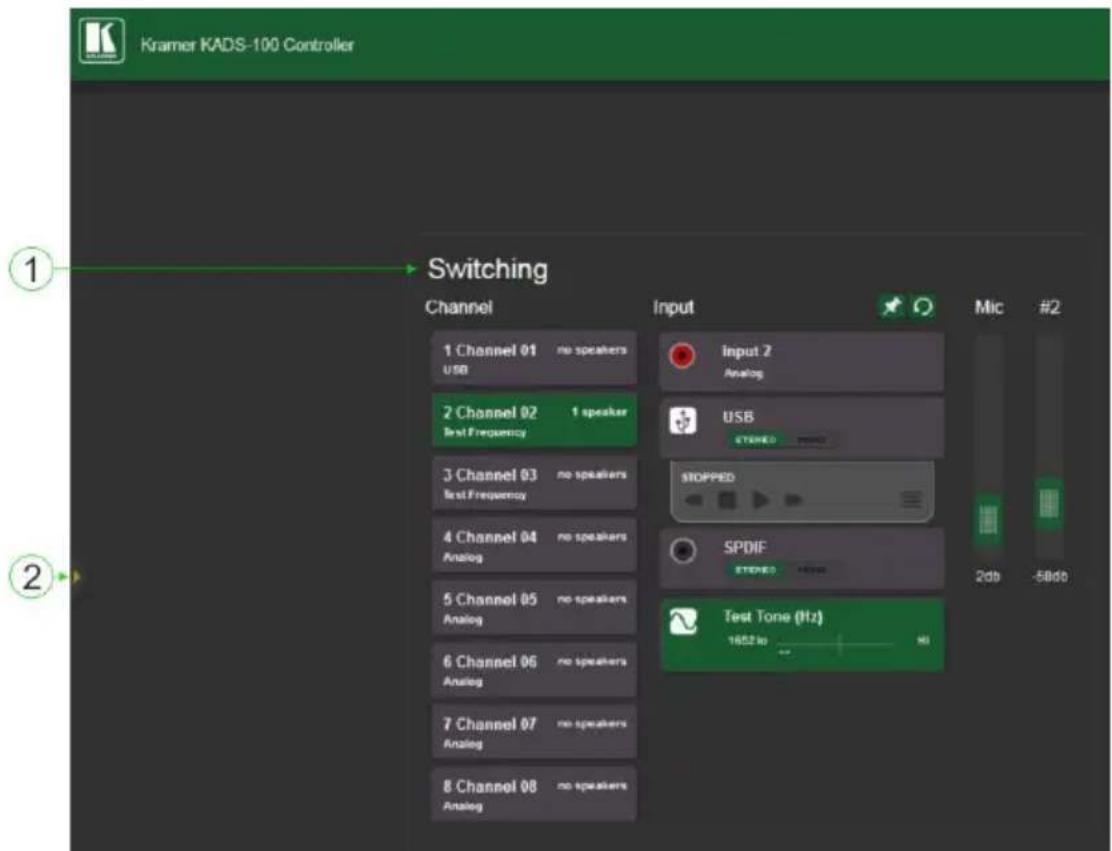The height and width of the screenshot is (851, 1112).
Task: Open the USB player playlist menu icon
Action: pyautogui.click(x=911, y=500)
